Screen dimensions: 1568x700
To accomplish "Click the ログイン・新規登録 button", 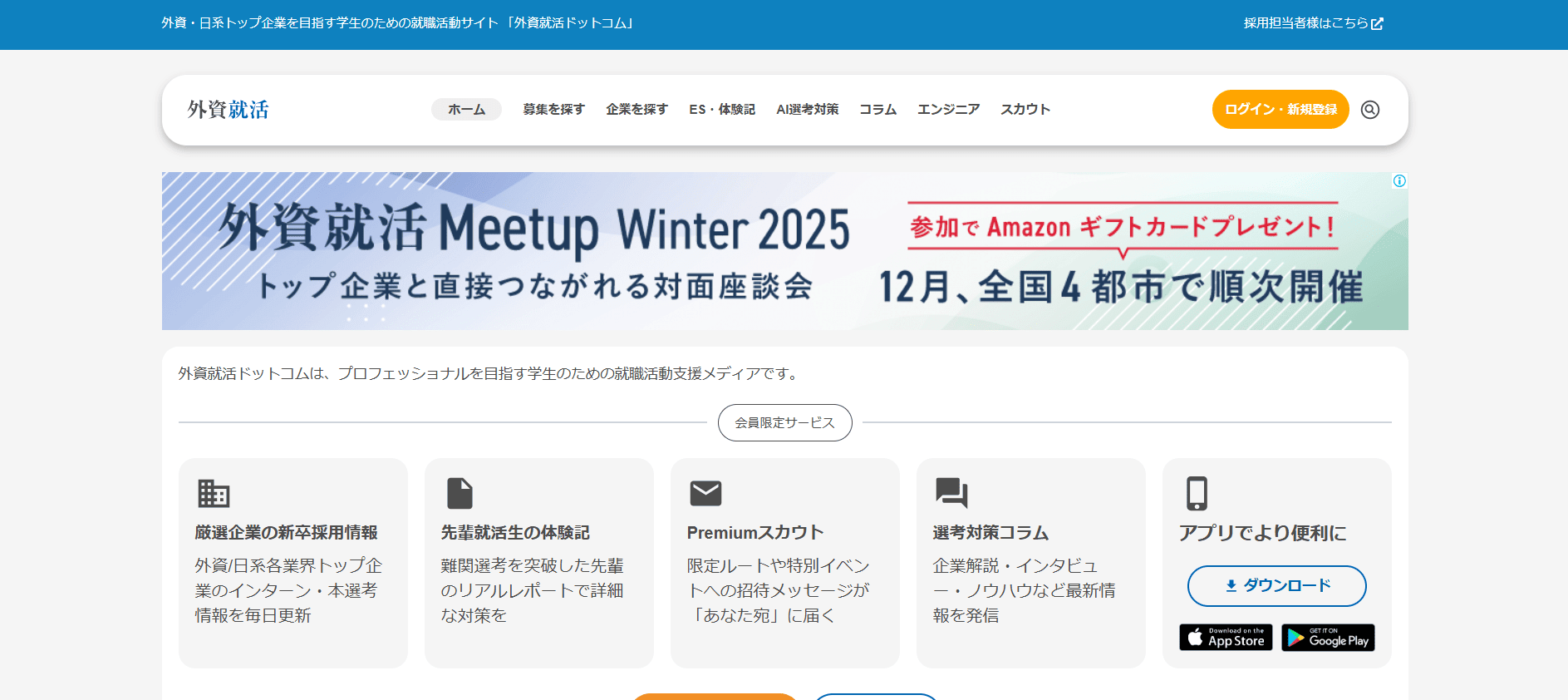I will [1280, 110].
